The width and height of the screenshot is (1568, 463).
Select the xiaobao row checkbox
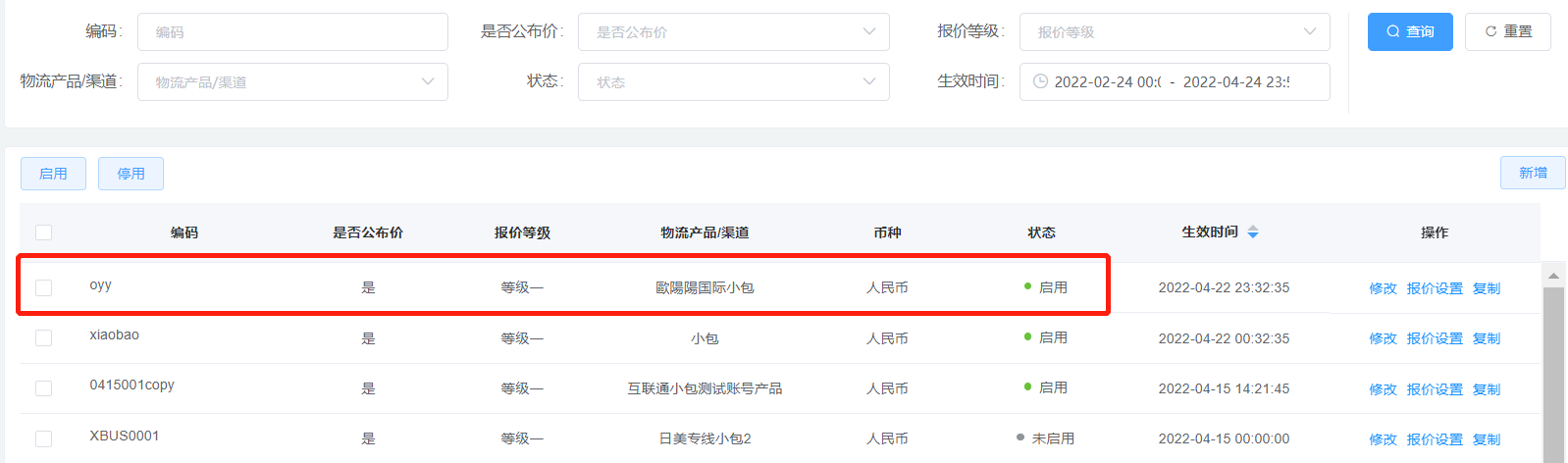coord(43,337)
